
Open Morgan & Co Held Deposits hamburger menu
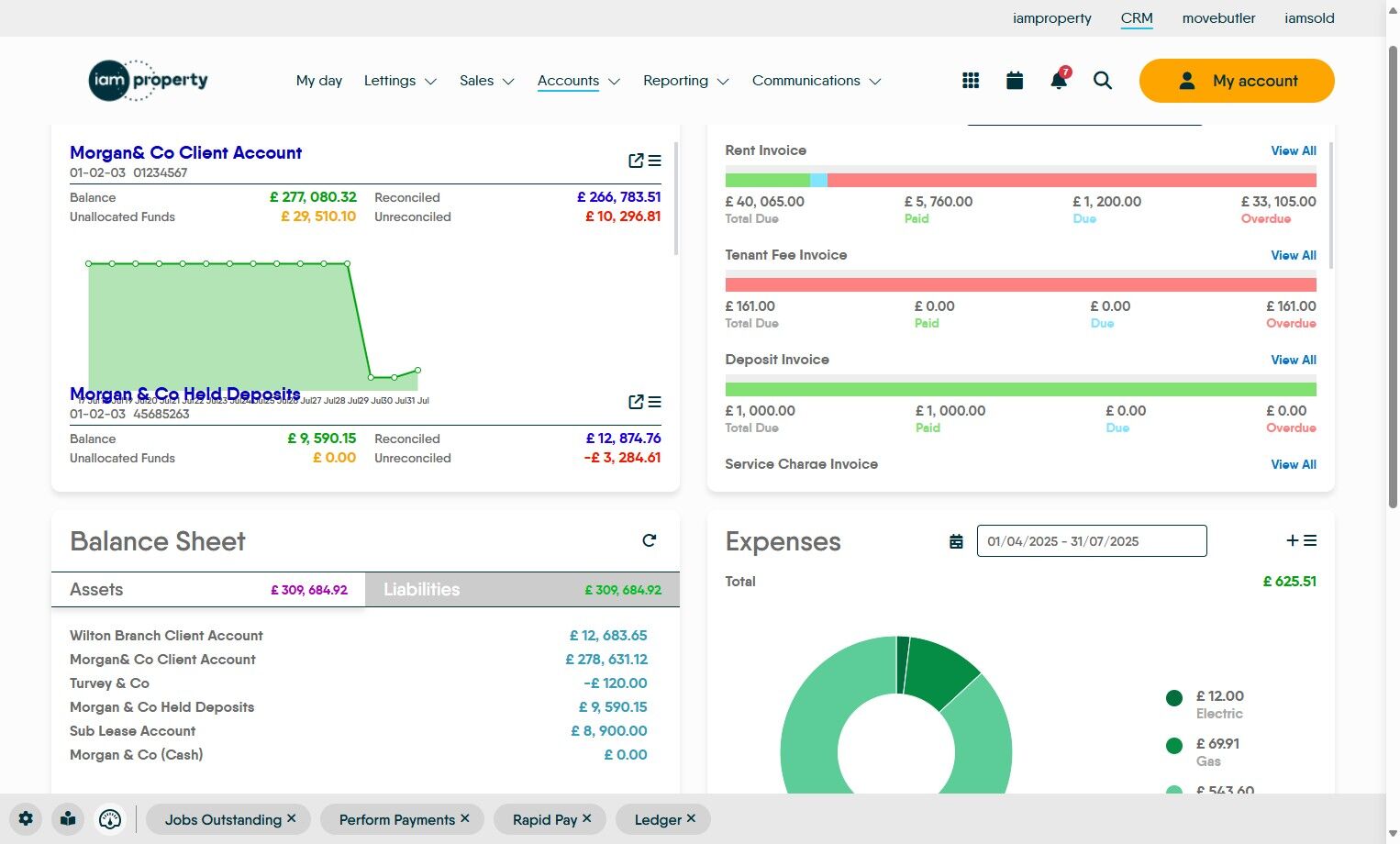click(655, 402)
